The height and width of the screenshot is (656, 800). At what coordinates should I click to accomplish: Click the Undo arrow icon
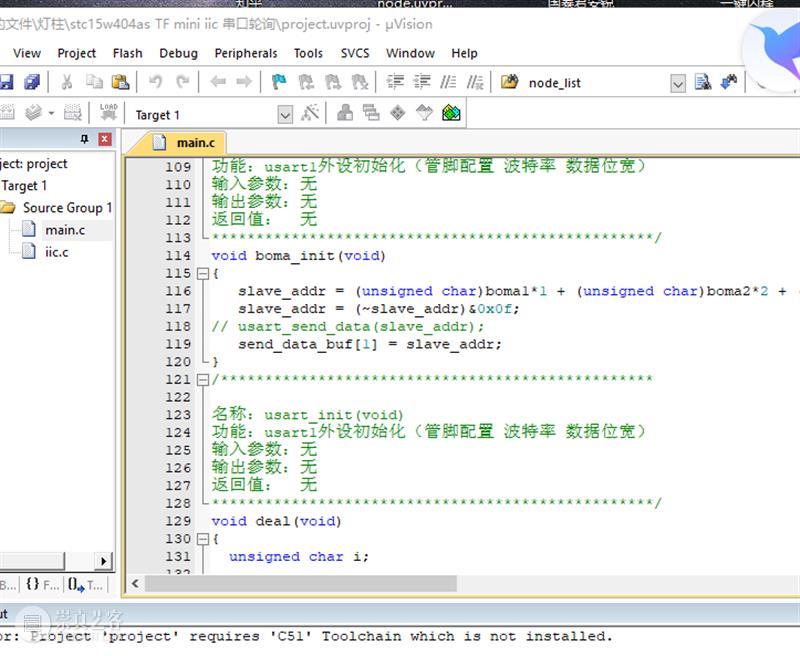coord(156,82)
